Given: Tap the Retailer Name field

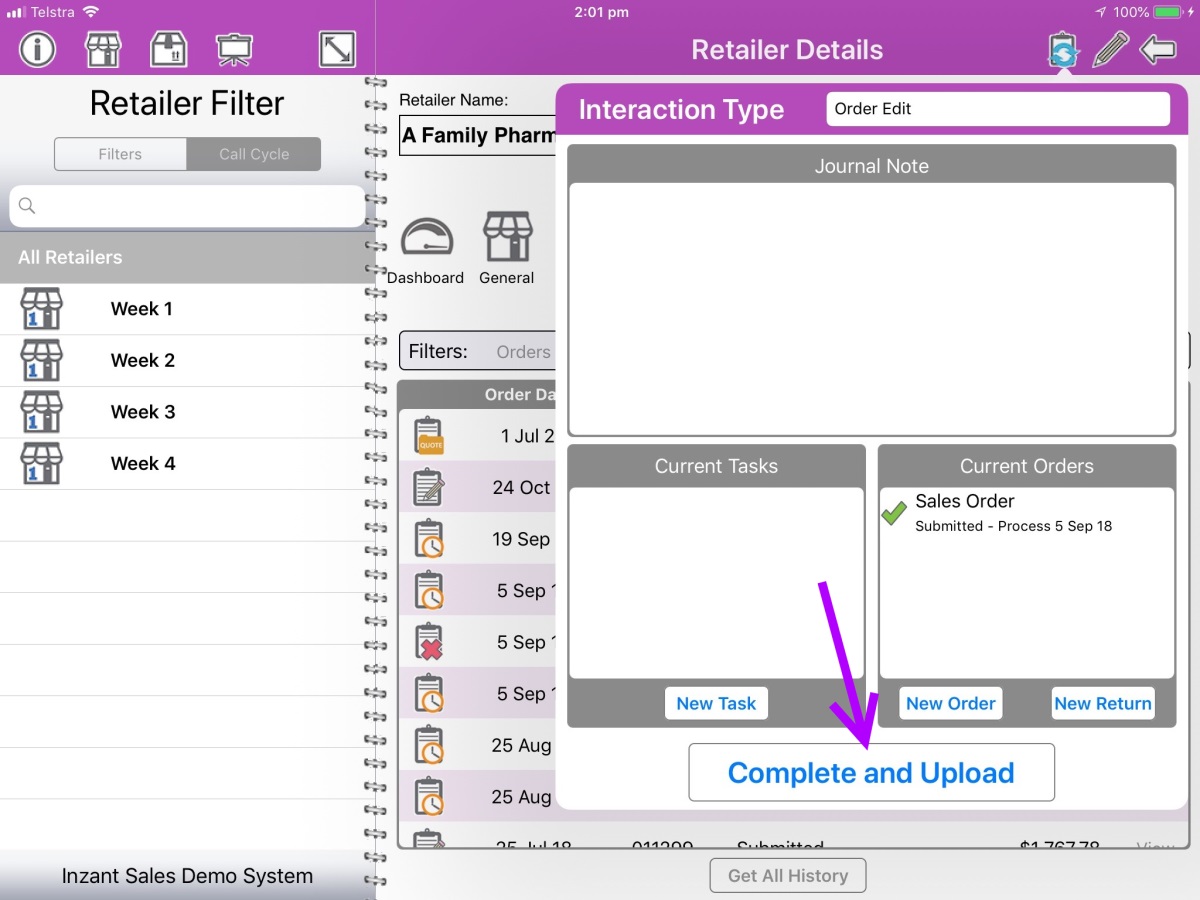Looking at the screenshot, I should (478, 135).
